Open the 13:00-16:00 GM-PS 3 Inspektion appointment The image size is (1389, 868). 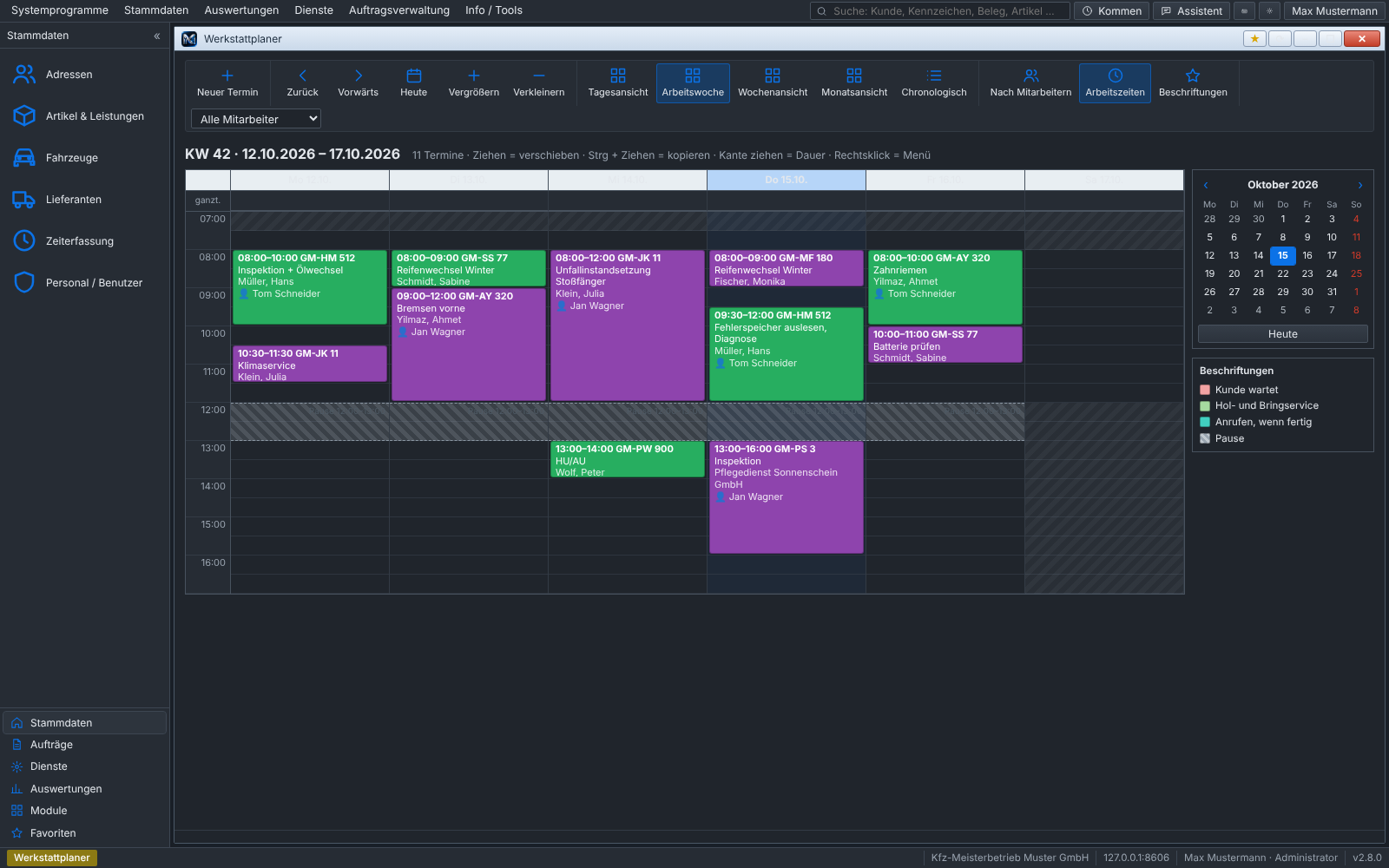click(787, 497)
